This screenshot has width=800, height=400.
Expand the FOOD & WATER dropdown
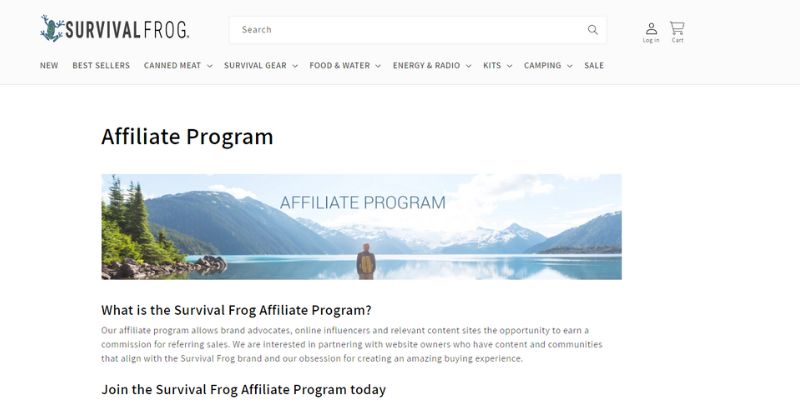[x=345, y=66]
